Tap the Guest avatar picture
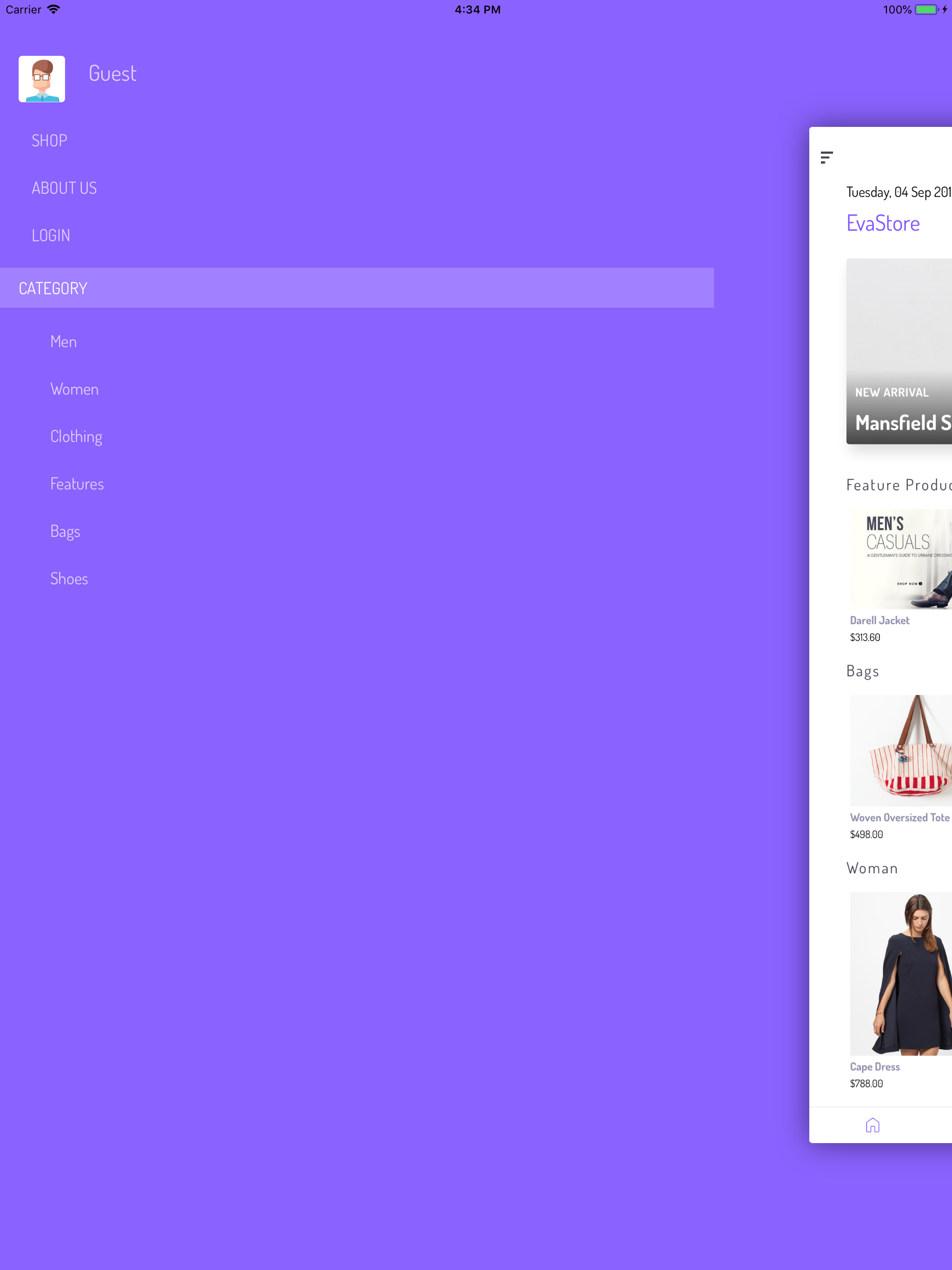952x1270 pixels. [x=41, y=79]
